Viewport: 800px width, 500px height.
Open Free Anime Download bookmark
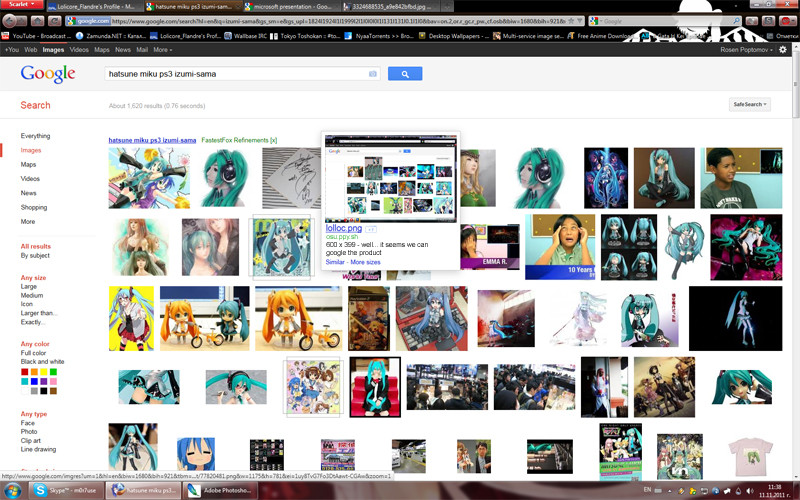tap(603, 36)
